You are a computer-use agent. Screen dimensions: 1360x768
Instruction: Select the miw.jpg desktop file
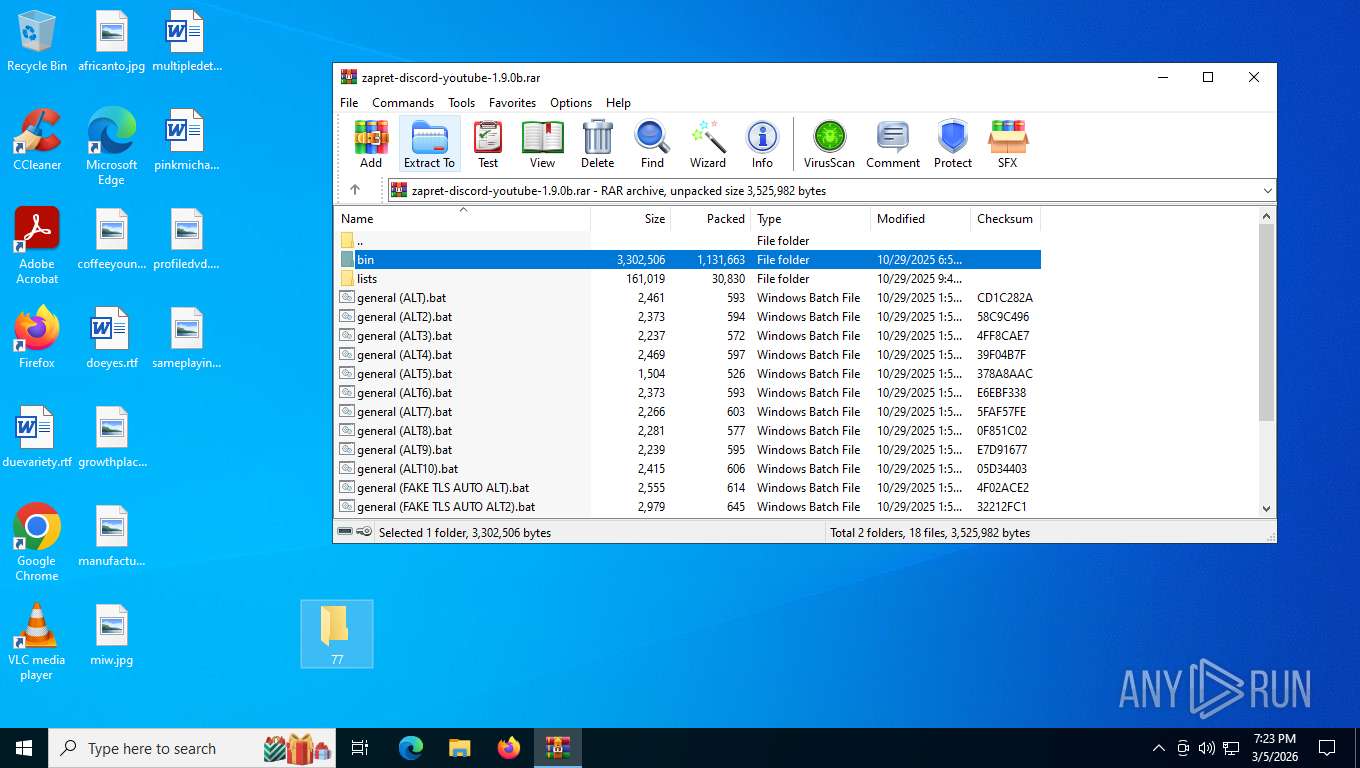point(111,635)
